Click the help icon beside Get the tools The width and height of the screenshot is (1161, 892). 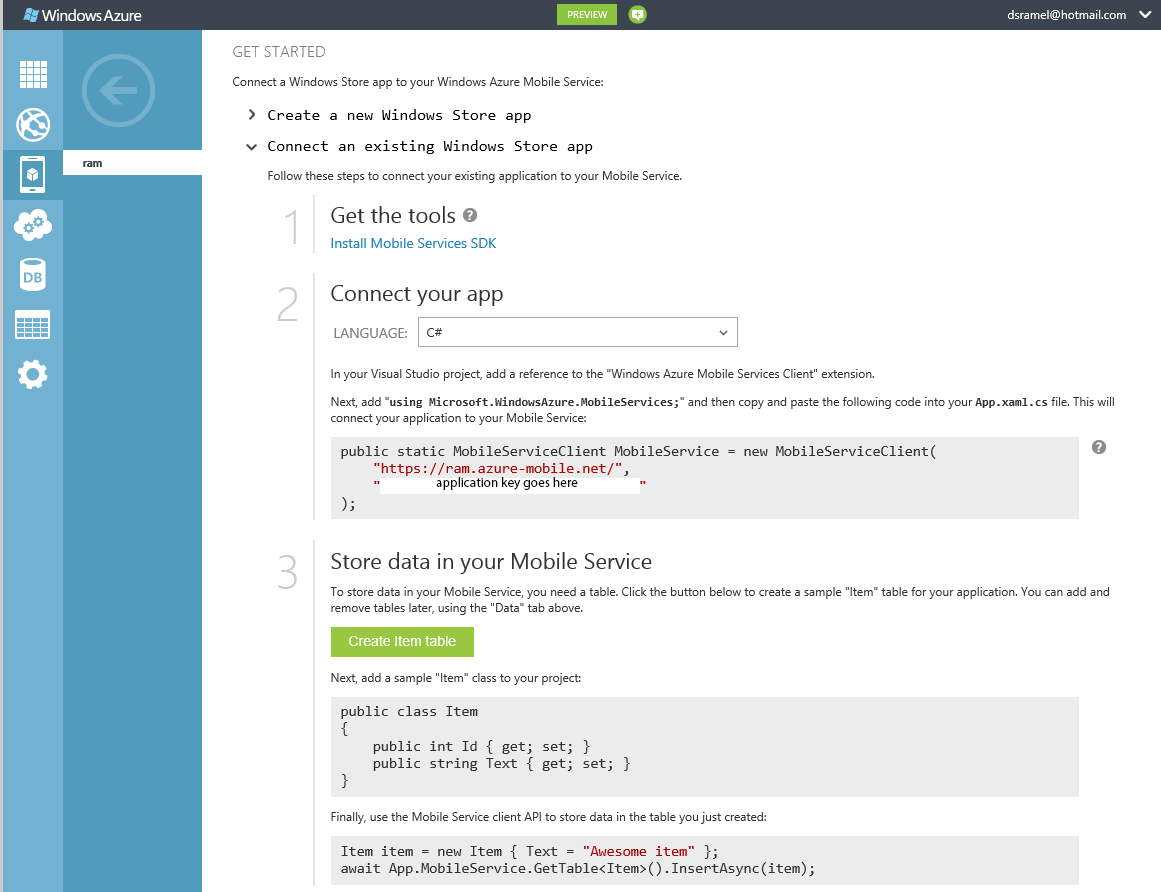tap(470, 215)
